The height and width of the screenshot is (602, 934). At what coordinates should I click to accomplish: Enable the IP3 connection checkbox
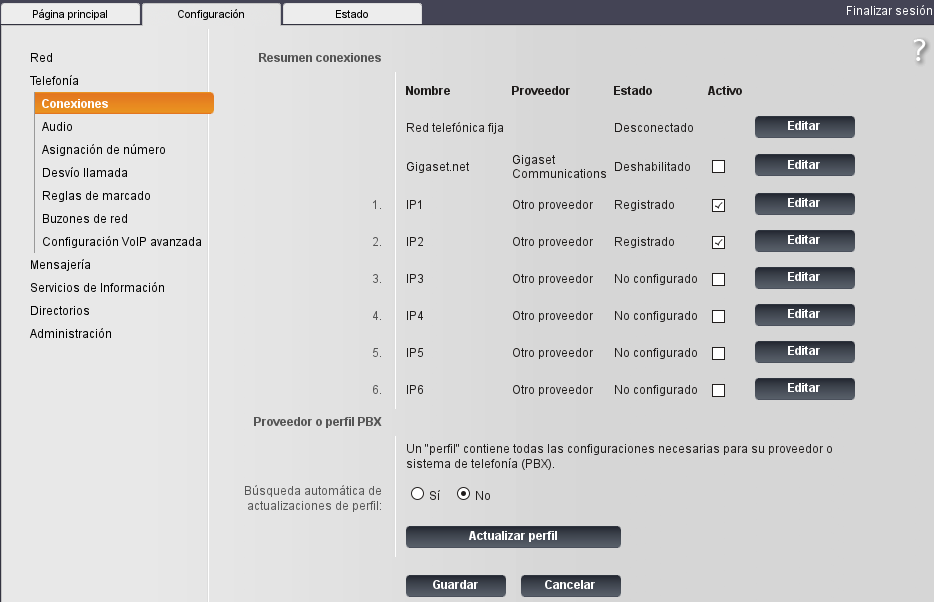(x=718, y=279)
